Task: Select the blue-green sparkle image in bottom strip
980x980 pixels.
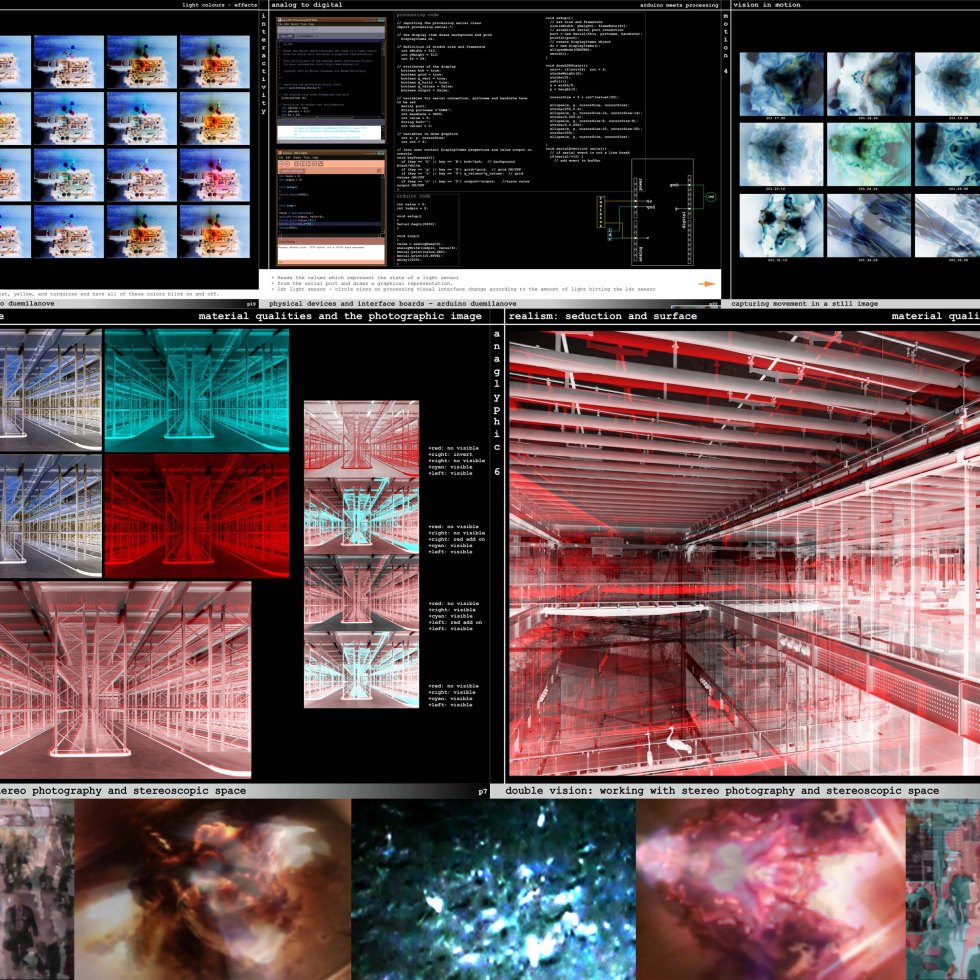Action: pos(493,888)
